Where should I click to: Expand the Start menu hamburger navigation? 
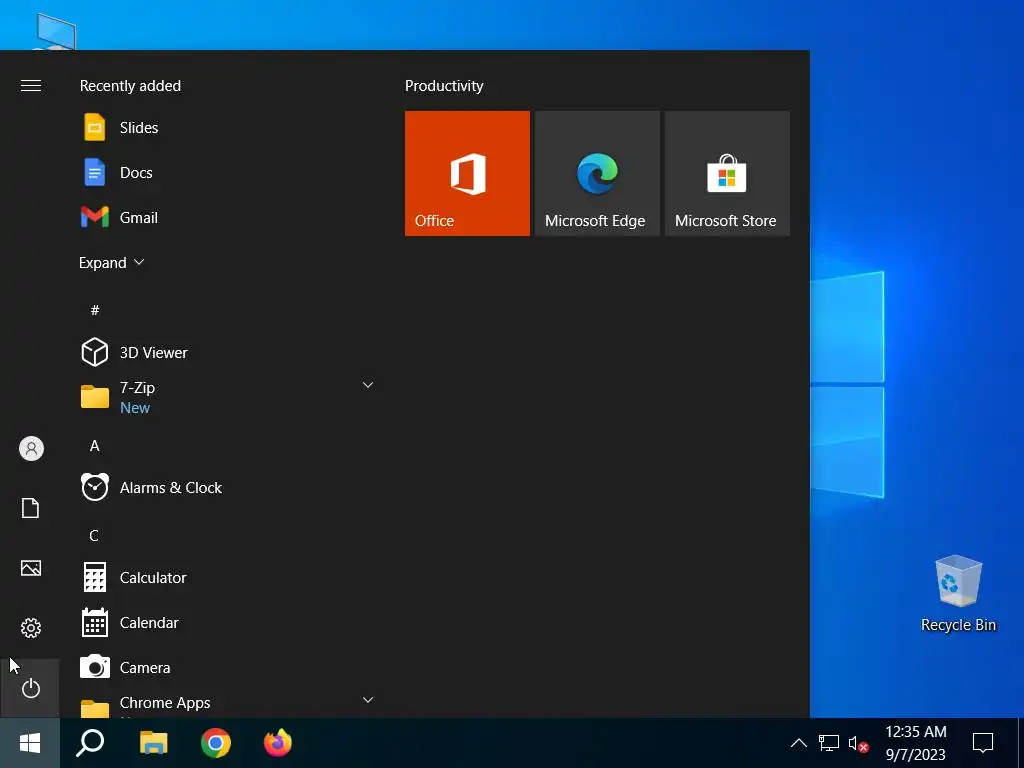pyautogui.click(x=31, y=86)
